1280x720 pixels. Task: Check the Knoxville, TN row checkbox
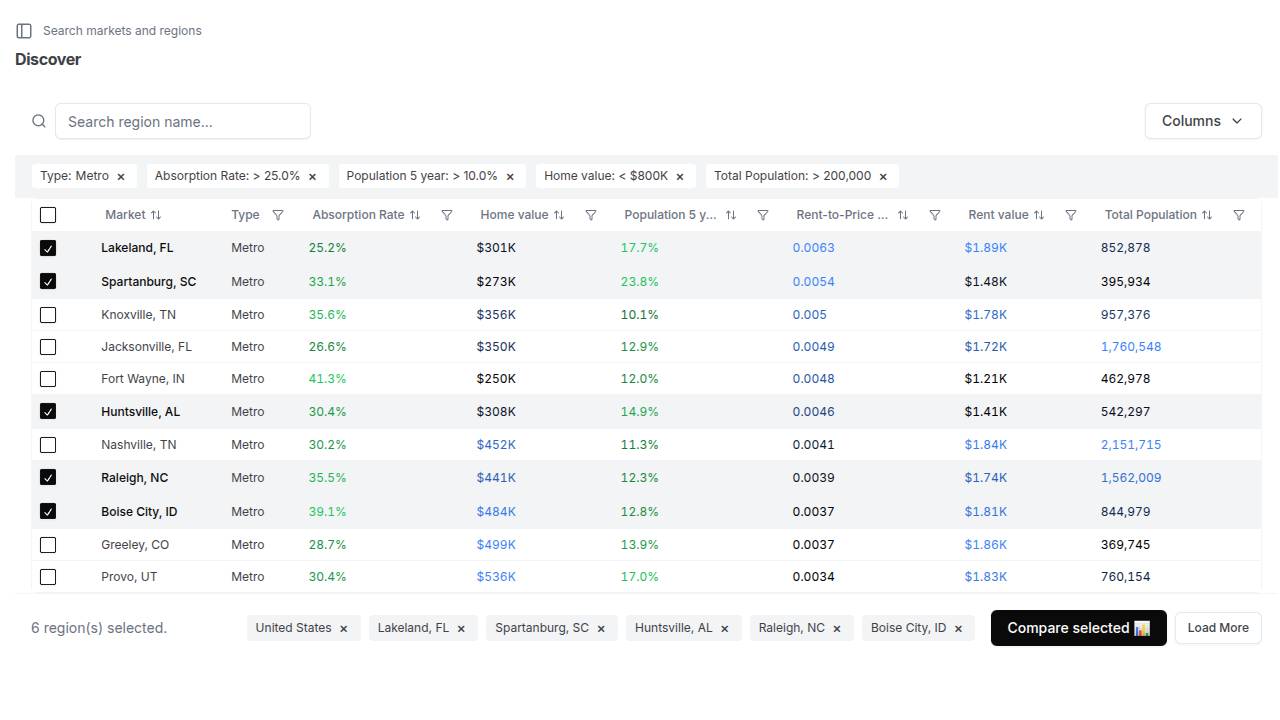(48, 315)
